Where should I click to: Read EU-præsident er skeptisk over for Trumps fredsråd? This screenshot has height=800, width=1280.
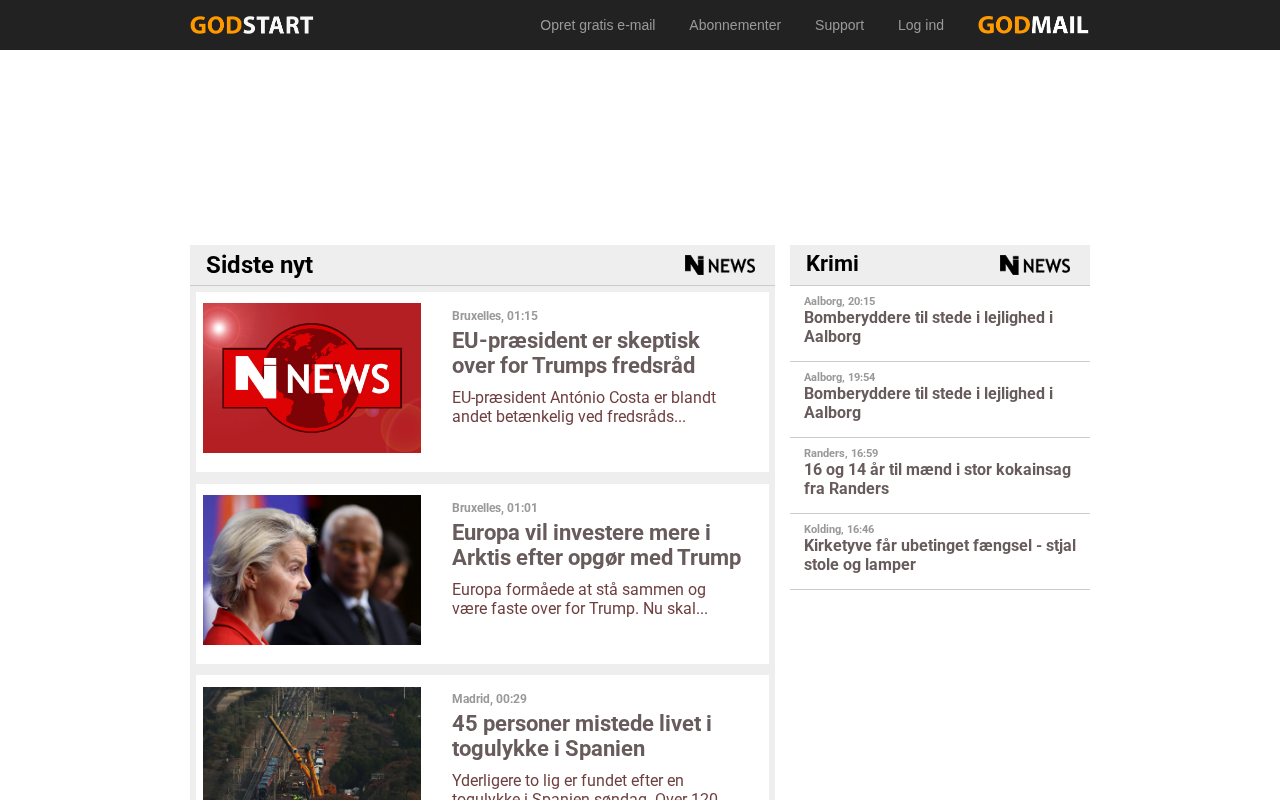click(576, 353)
